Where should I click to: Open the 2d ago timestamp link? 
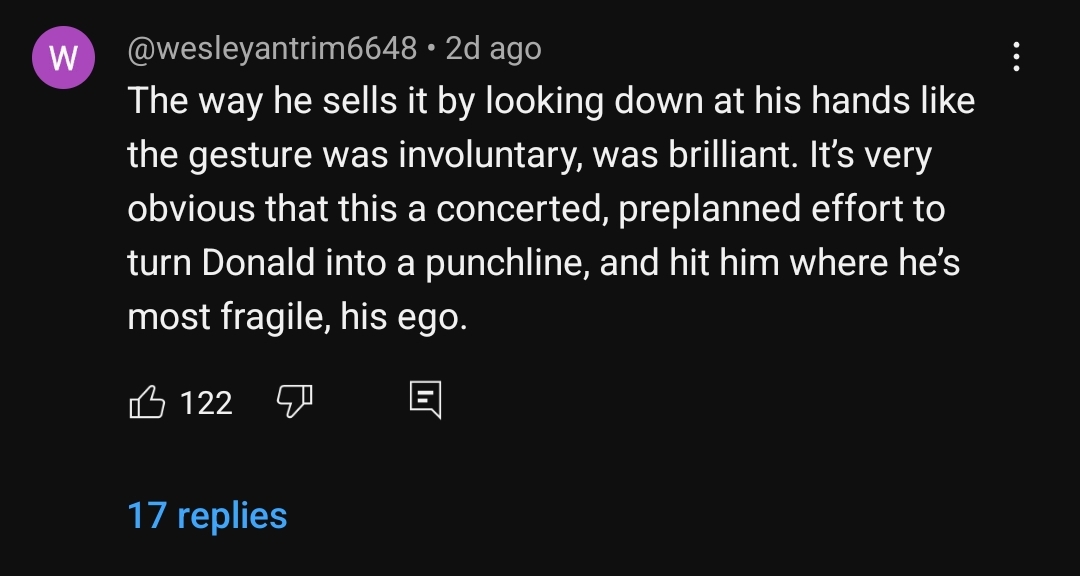coord(493,48)
